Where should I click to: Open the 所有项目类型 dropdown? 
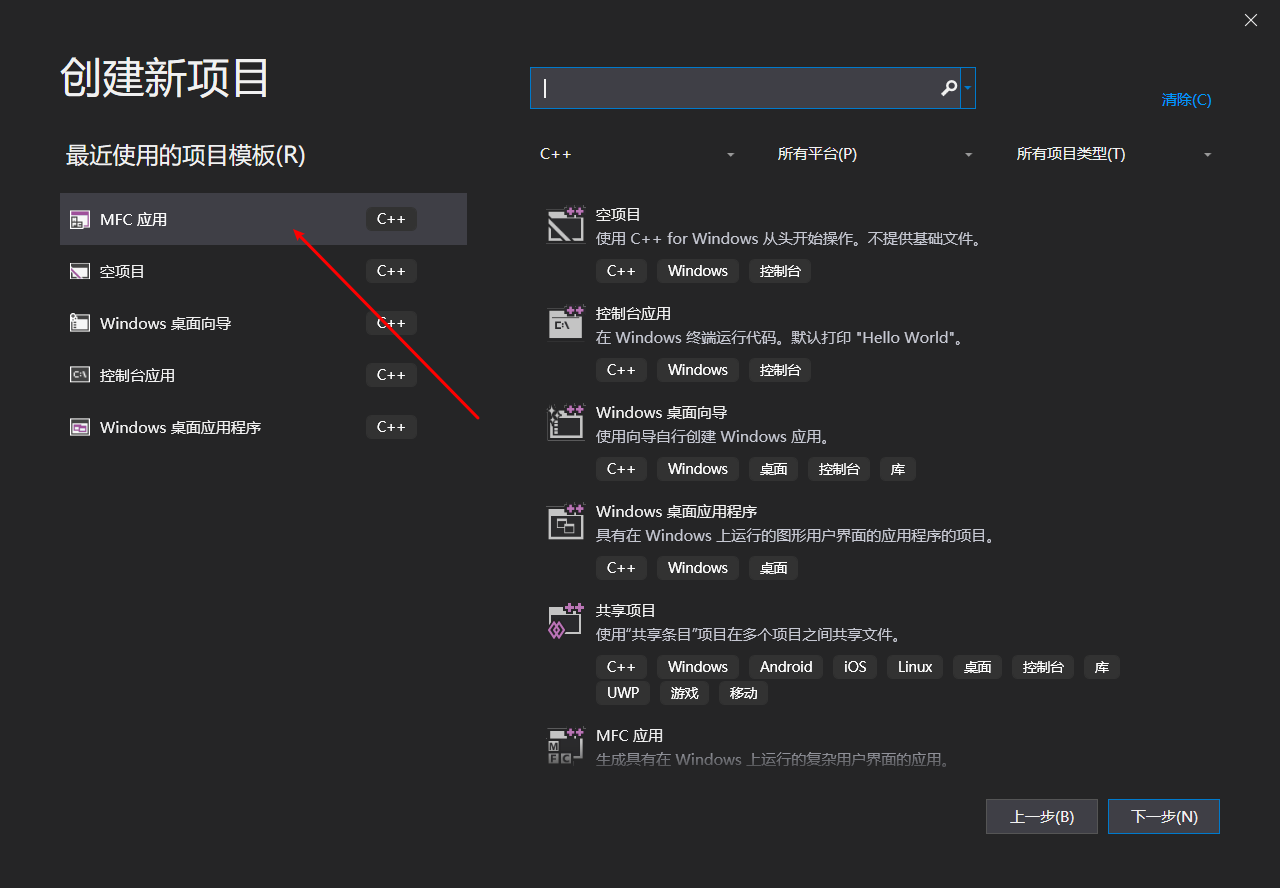(x=1113, y=154)
